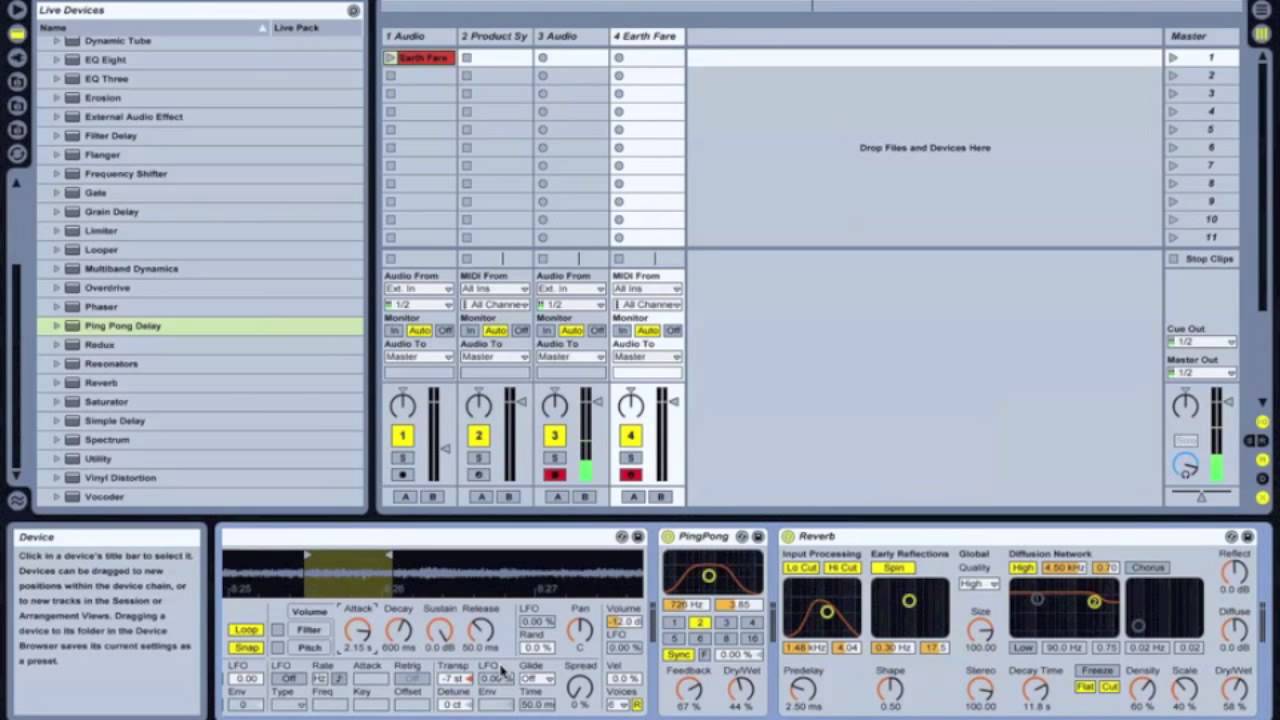
Task: Select the 1 Audio track header
Action: 419,36
